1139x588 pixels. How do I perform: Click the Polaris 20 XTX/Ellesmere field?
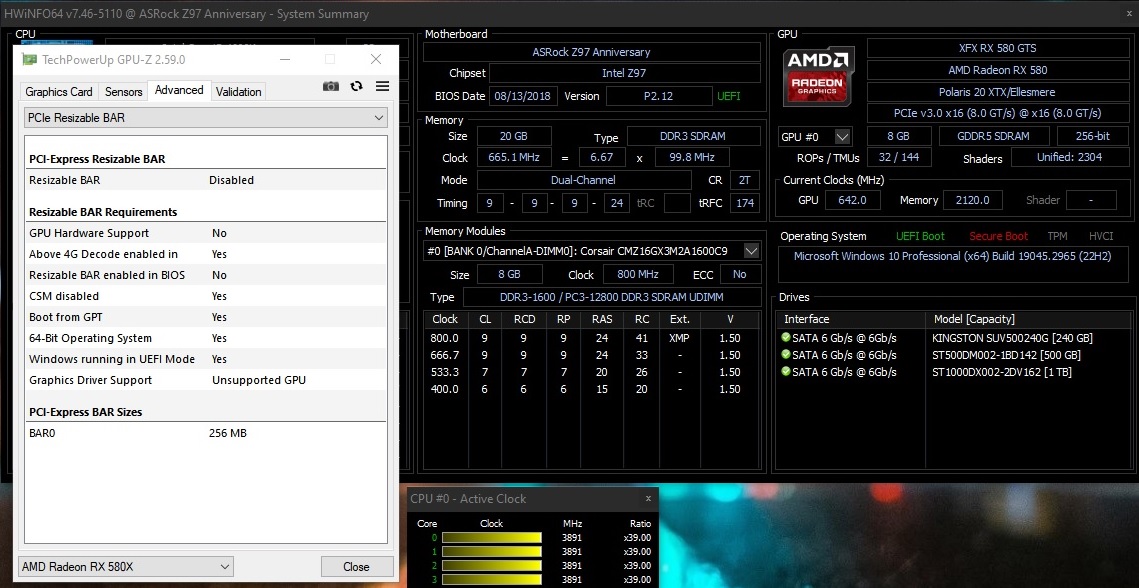click(997, 92)
